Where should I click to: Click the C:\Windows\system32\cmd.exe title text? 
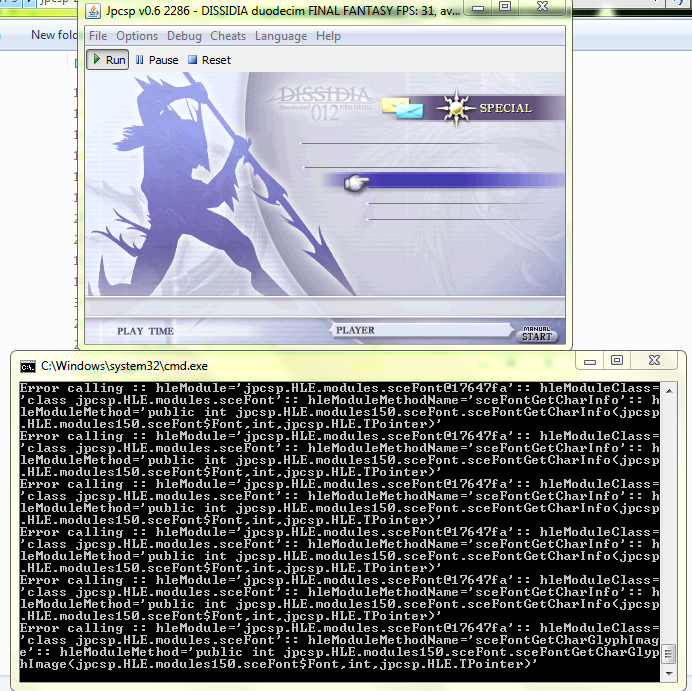pos(124,366)
